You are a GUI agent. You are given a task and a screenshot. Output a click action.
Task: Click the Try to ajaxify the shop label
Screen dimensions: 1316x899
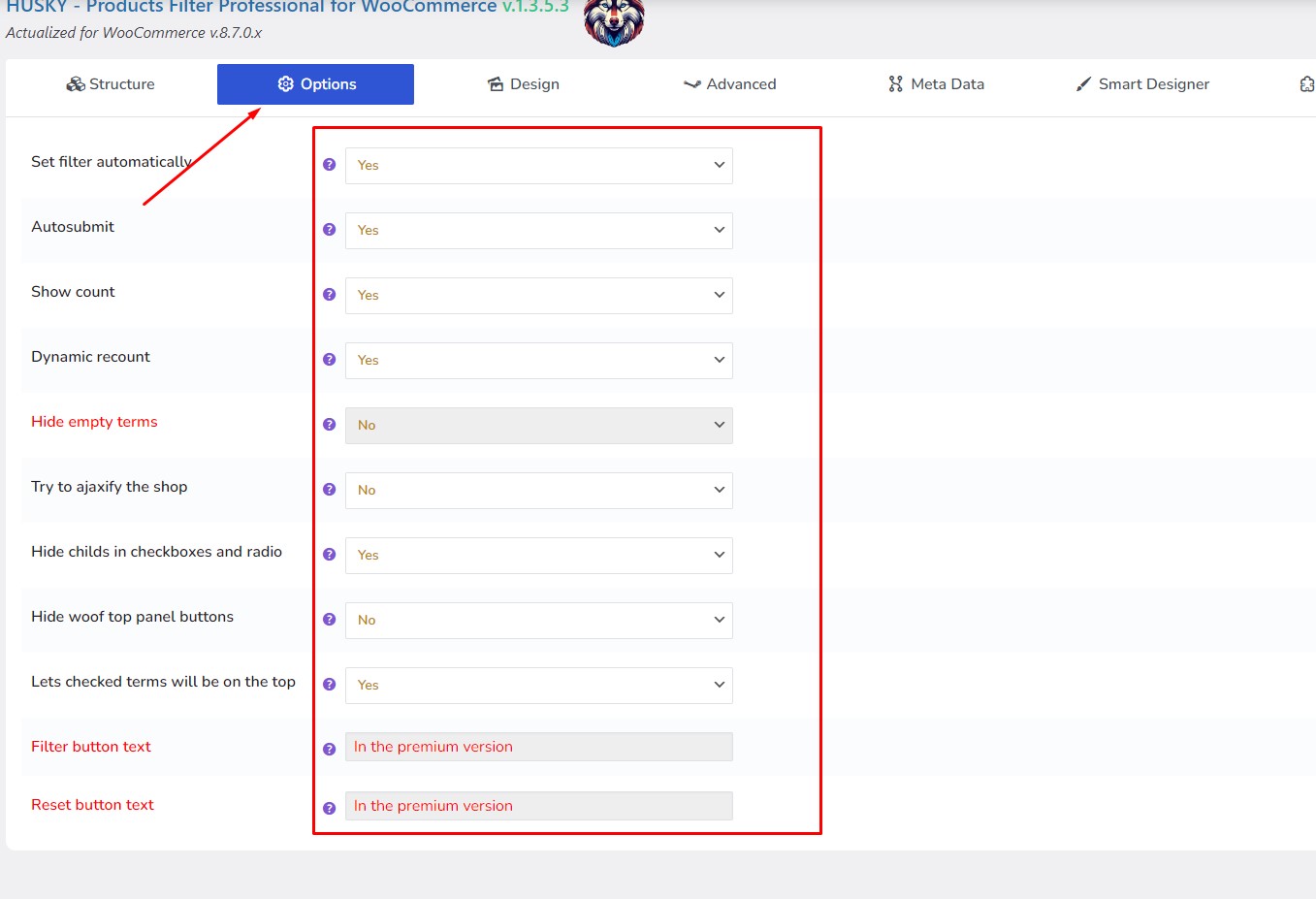click(110, 487)
